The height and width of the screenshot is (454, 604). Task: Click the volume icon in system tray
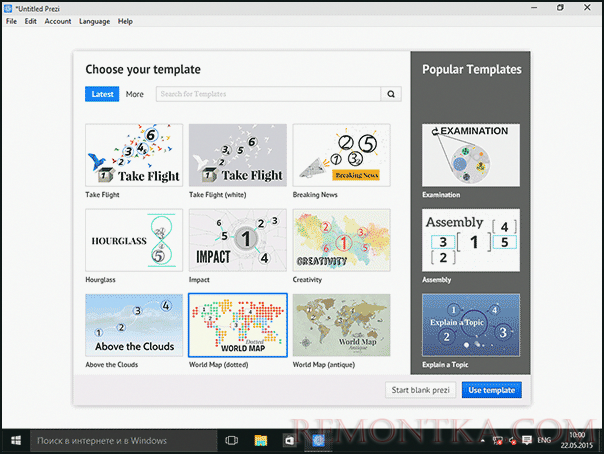click(512, 441)
